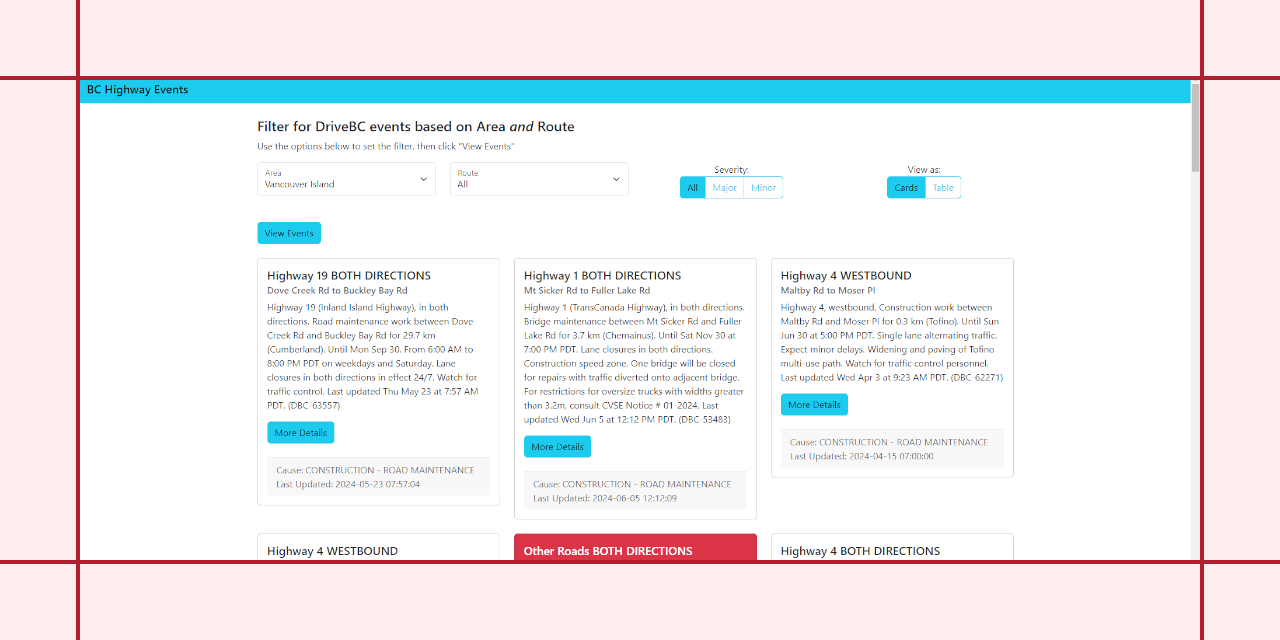Screen dimensions: 1280x640
Task: Click the Highway 4 BOTH DIRECTIONS card heading
Action: (x=860, y=551)
